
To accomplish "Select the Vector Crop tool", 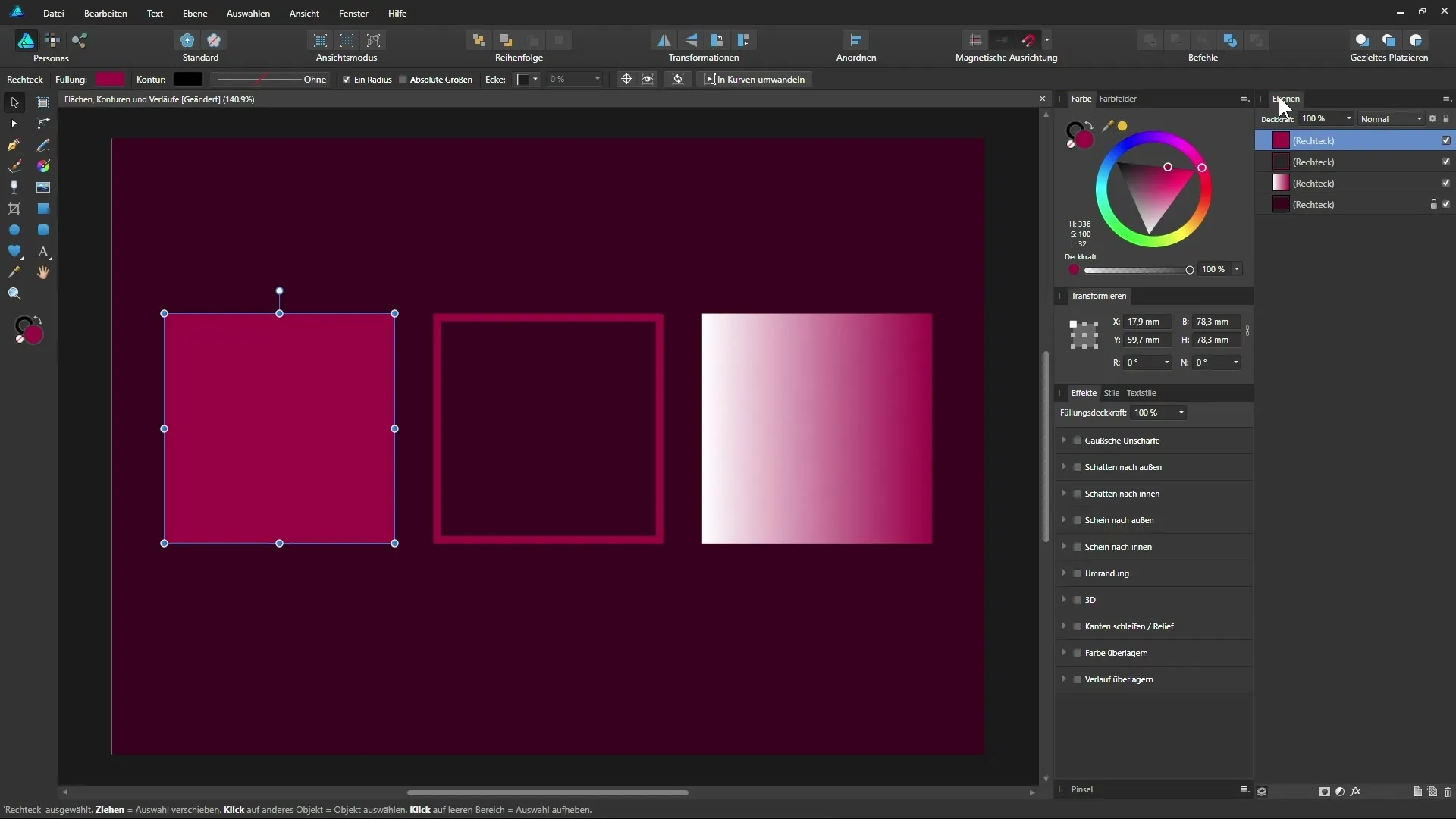I will point(14,209).
